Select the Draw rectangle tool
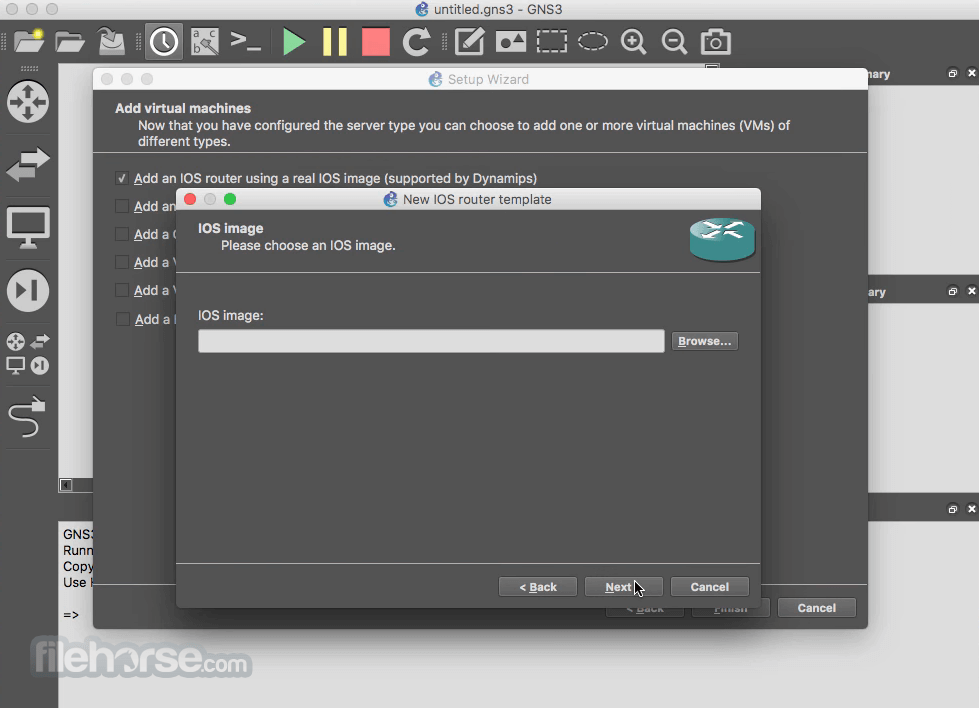The image size is (979, 708). coord(552,42)
